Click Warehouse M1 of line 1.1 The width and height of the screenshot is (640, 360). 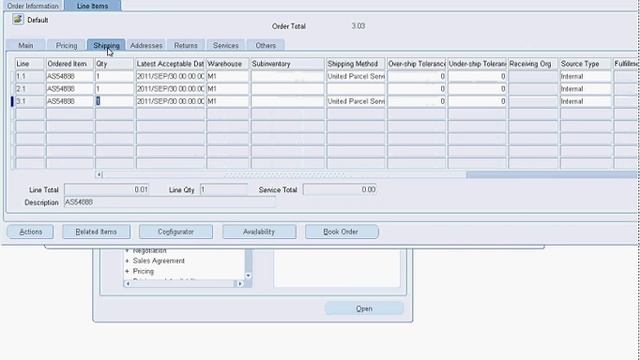point(227,76)
